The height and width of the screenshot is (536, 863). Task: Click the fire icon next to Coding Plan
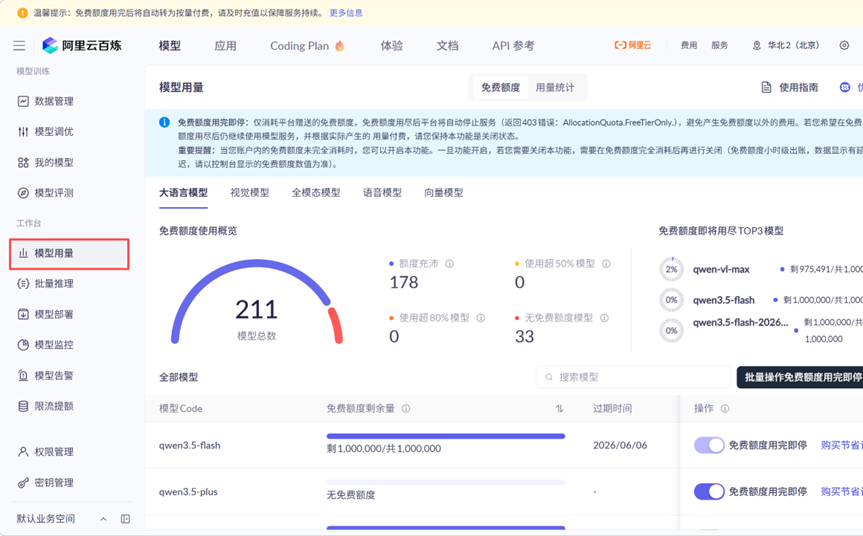[x=340, y=46]
